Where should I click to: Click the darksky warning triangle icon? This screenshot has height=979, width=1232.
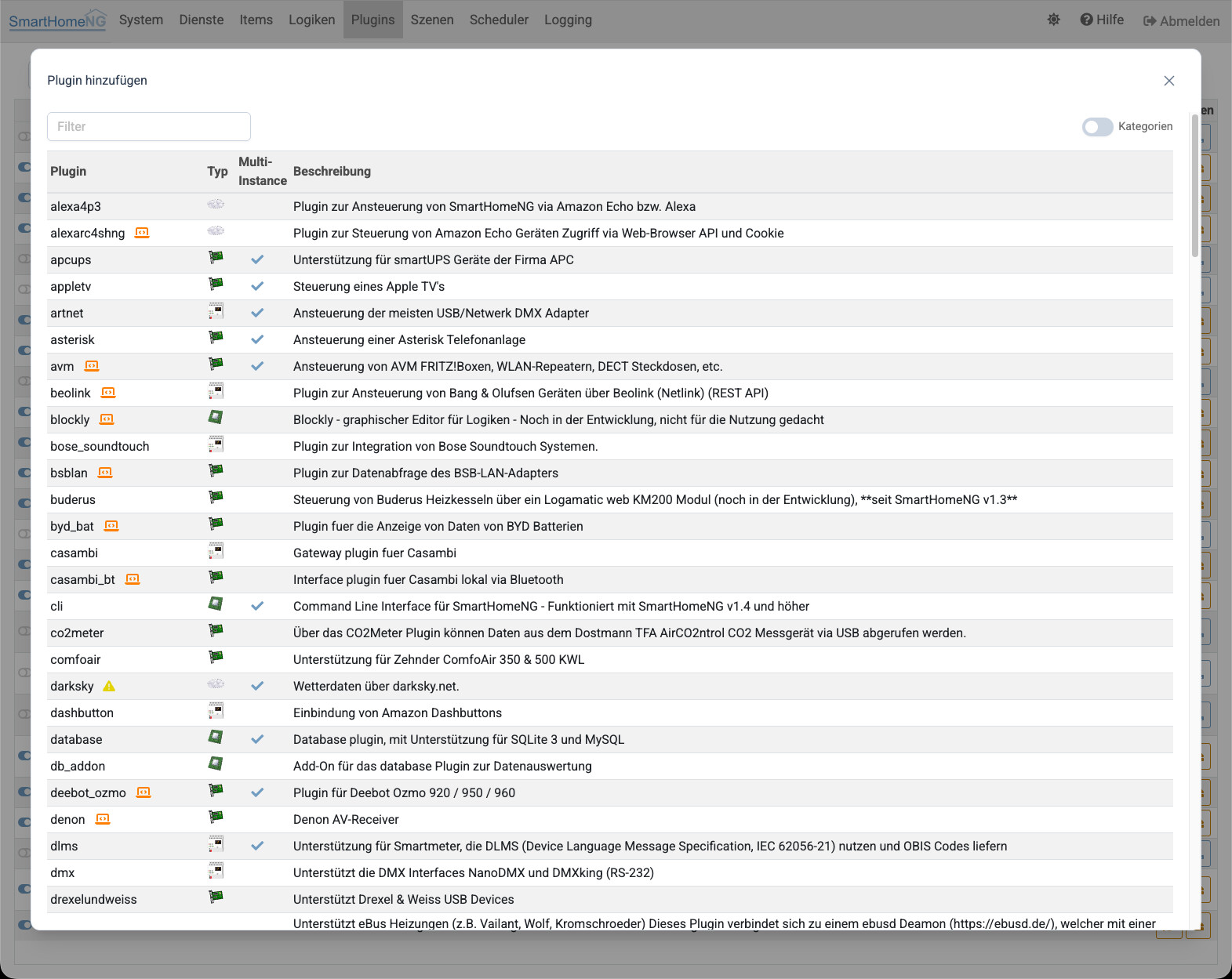coord(109,686)
